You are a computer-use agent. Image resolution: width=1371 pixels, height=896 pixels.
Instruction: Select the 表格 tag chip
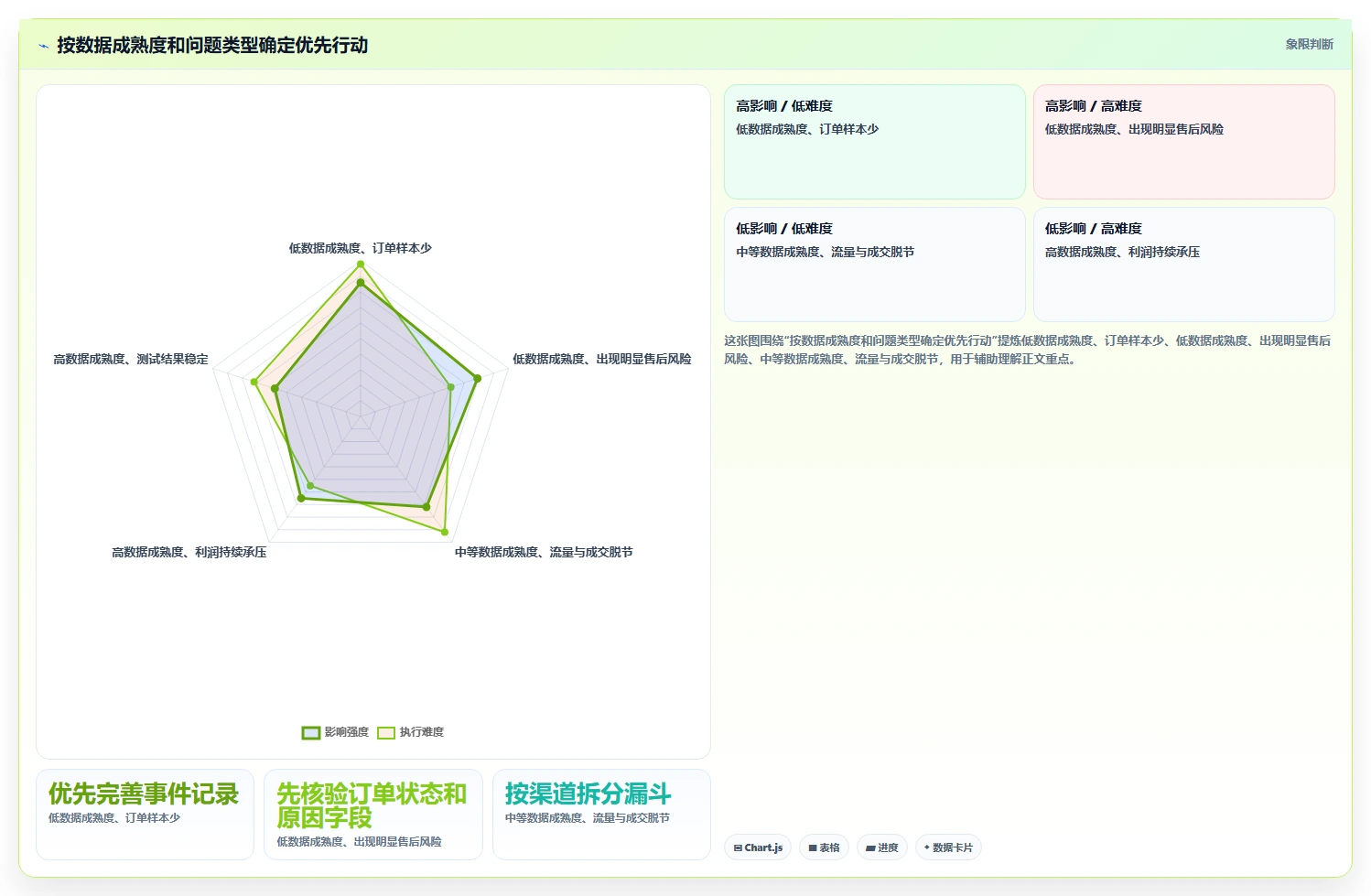(824, 847)
